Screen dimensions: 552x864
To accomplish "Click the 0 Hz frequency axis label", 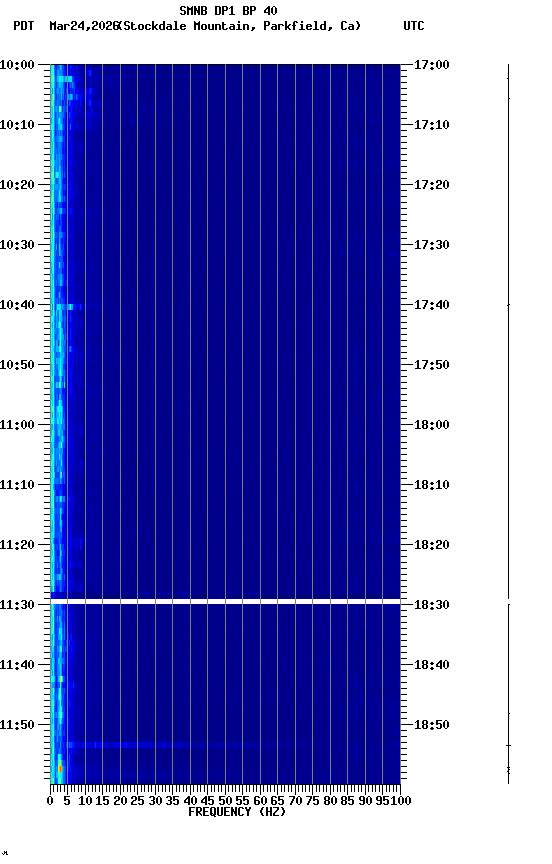I will [x=50, y=801].
